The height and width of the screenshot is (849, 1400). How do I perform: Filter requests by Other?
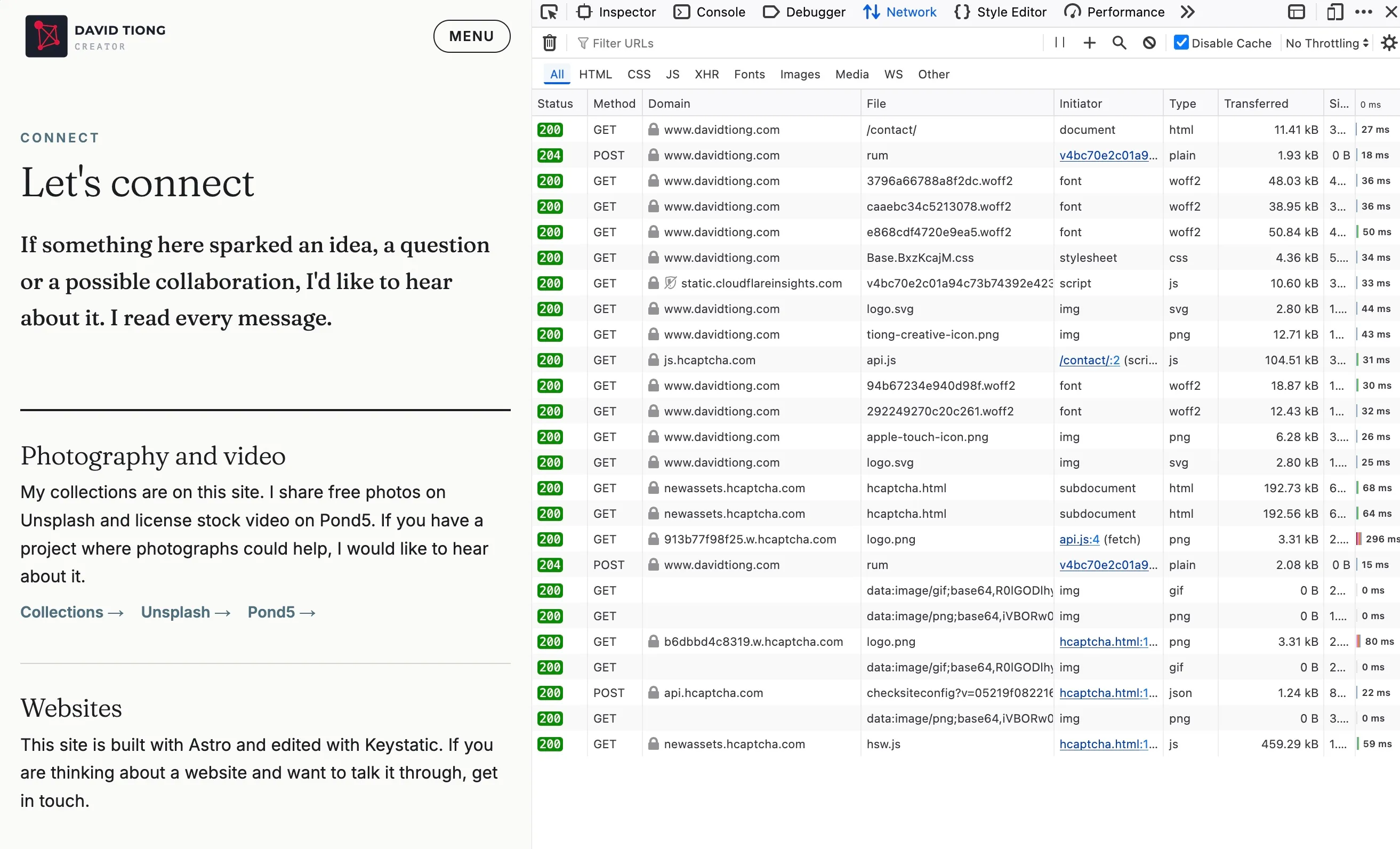tap(934, 75)
